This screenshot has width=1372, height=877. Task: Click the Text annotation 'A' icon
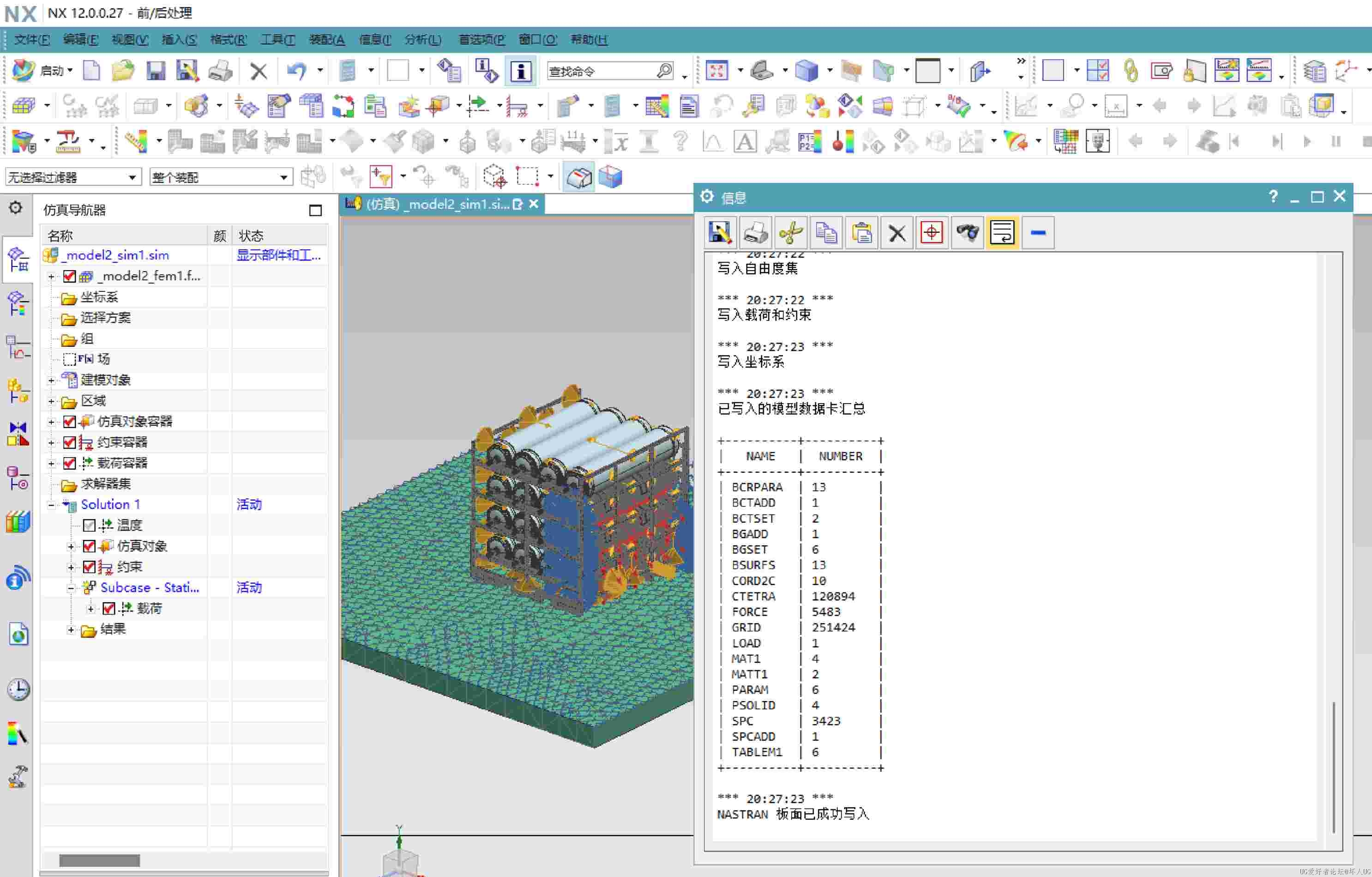(x=744, y=141)
